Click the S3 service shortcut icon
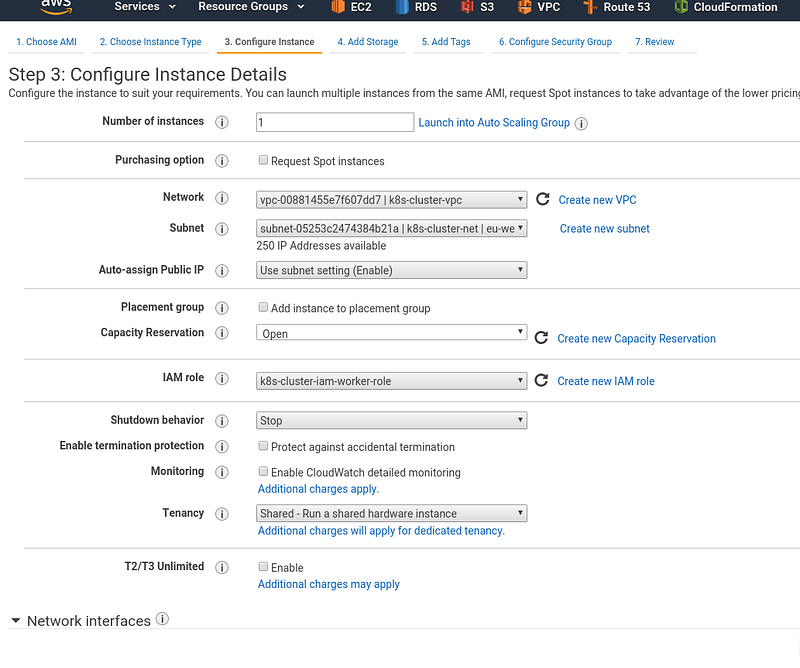 point(467,7)
